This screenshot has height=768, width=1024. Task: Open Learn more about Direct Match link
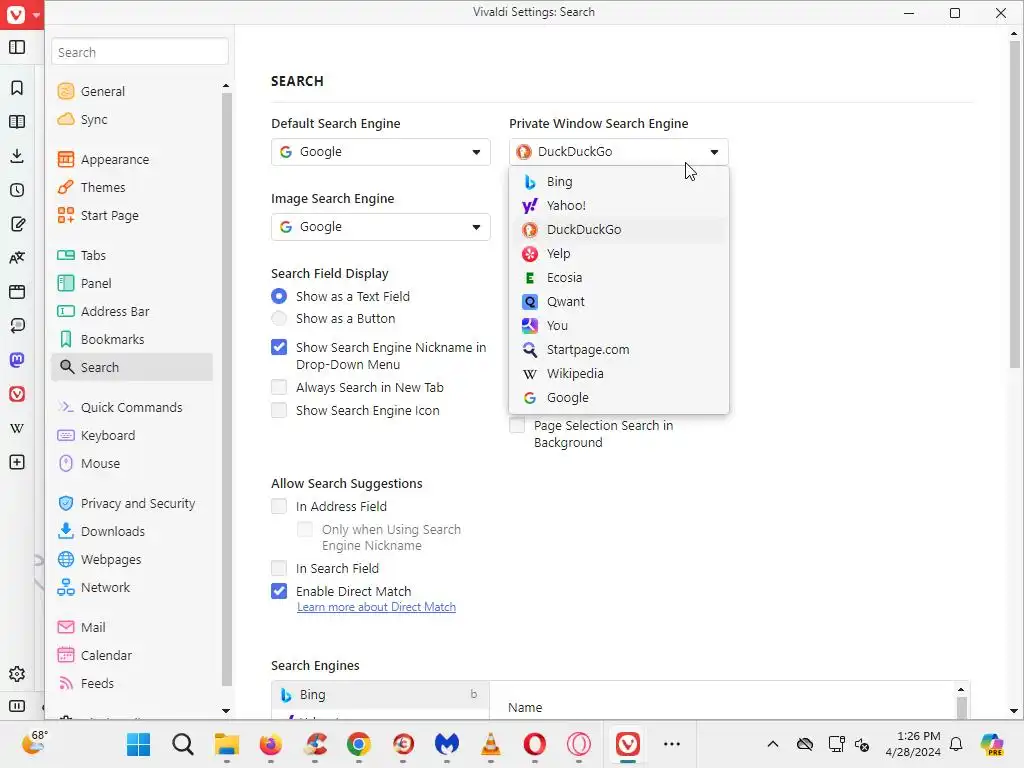[376, 607]
